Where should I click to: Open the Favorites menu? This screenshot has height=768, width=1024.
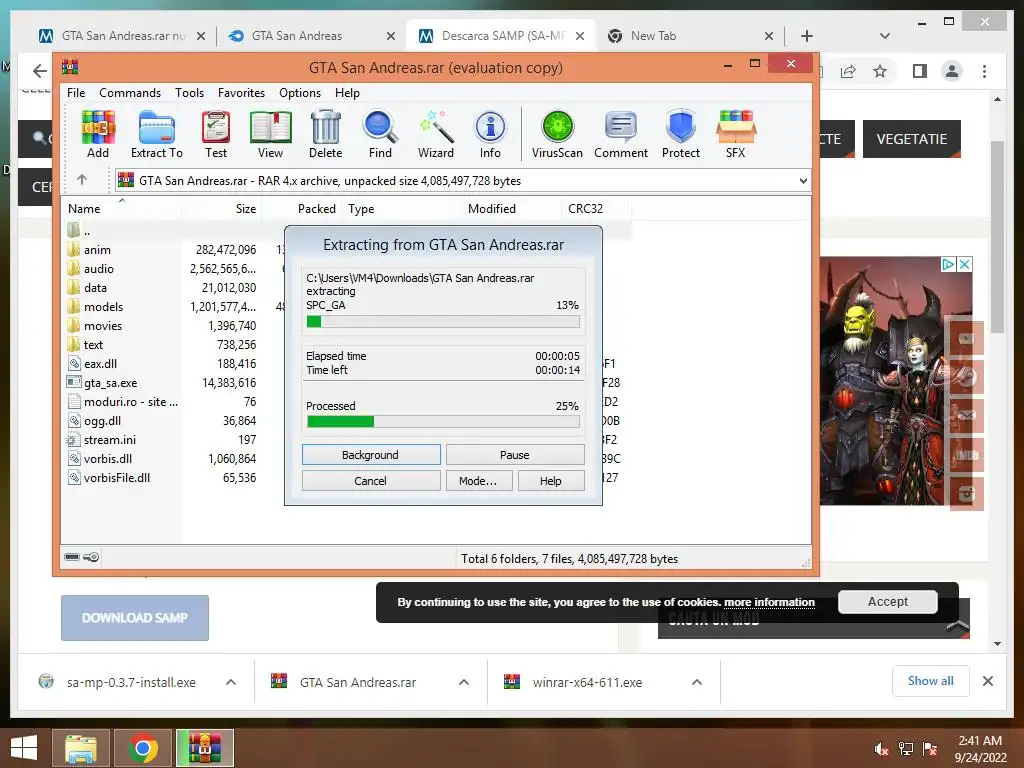pyautogui.click(x=242, y=93)
